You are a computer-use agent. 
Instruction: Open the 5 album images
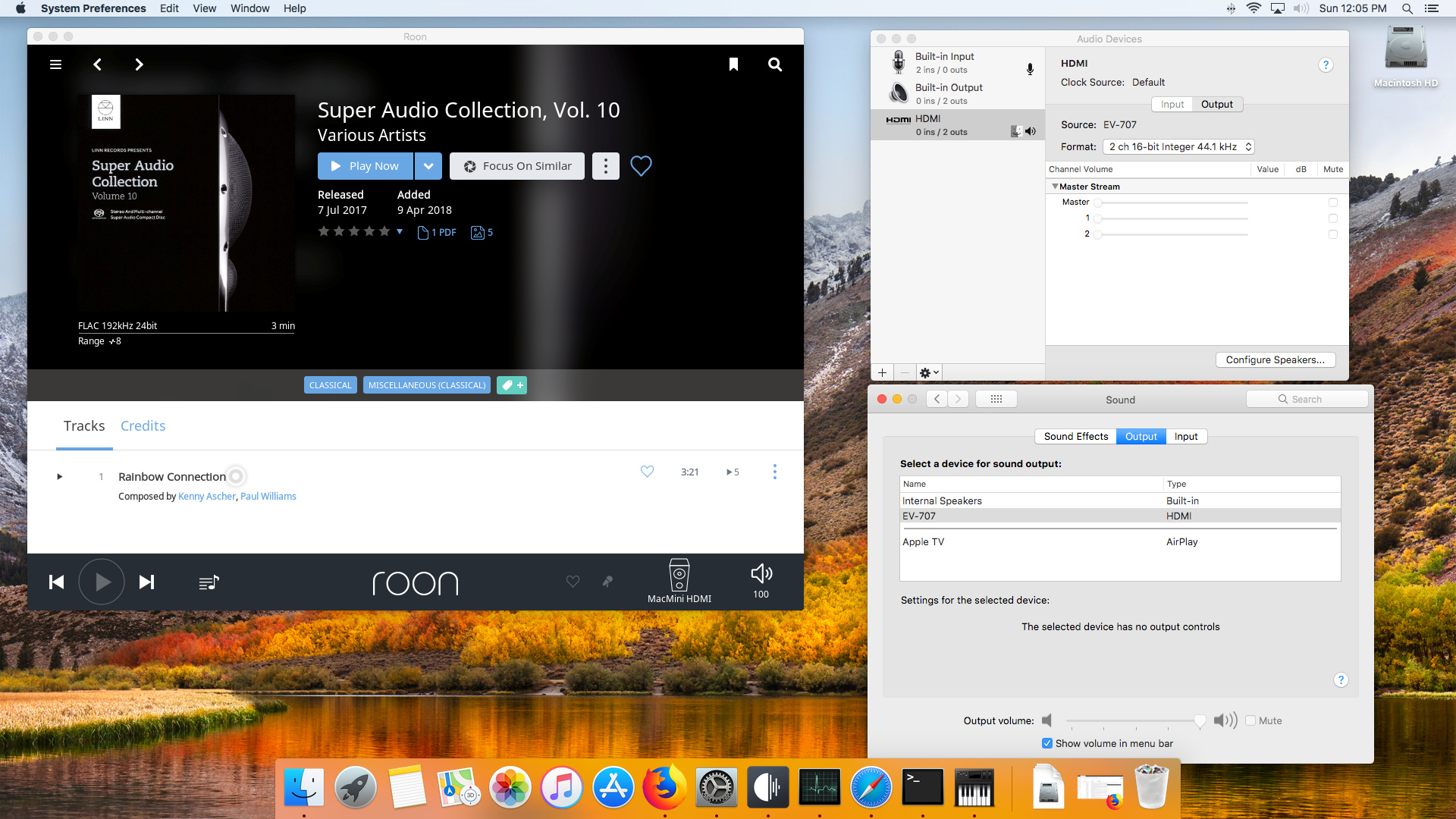[x=482, y=232]
